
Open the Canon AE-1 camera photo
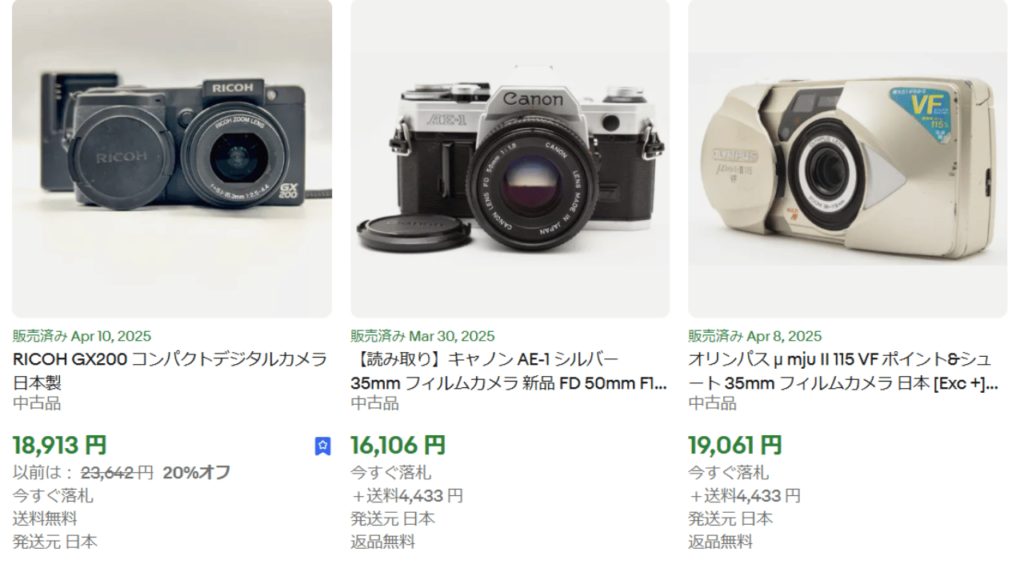[510, 159]
